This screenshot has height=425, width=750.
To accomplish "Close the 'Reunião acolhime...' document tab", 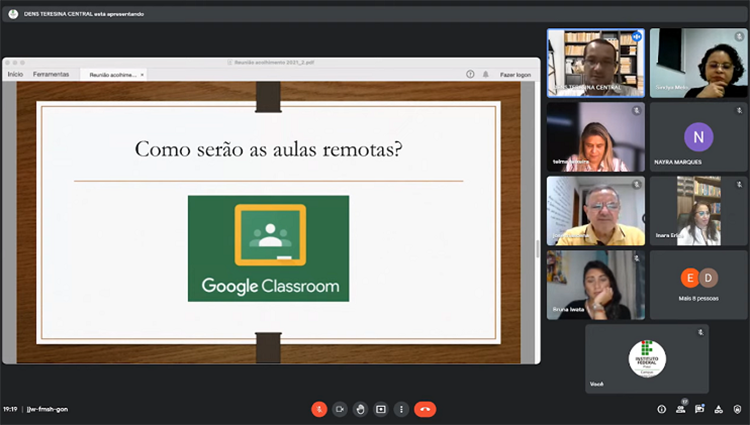I will click(142, 75).
